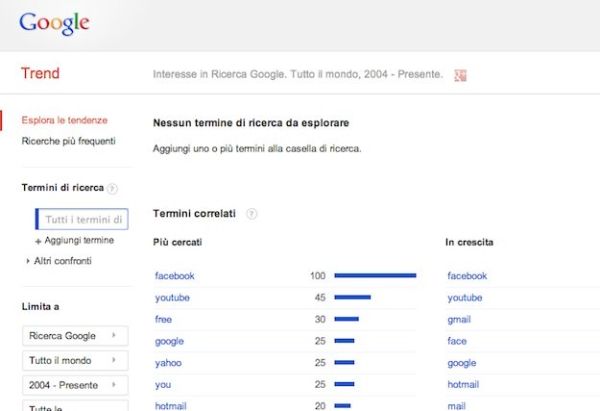Select Ricerche più frequenti in sidebar
Viewport: 600px width, 411px height.
click(69, 141)
